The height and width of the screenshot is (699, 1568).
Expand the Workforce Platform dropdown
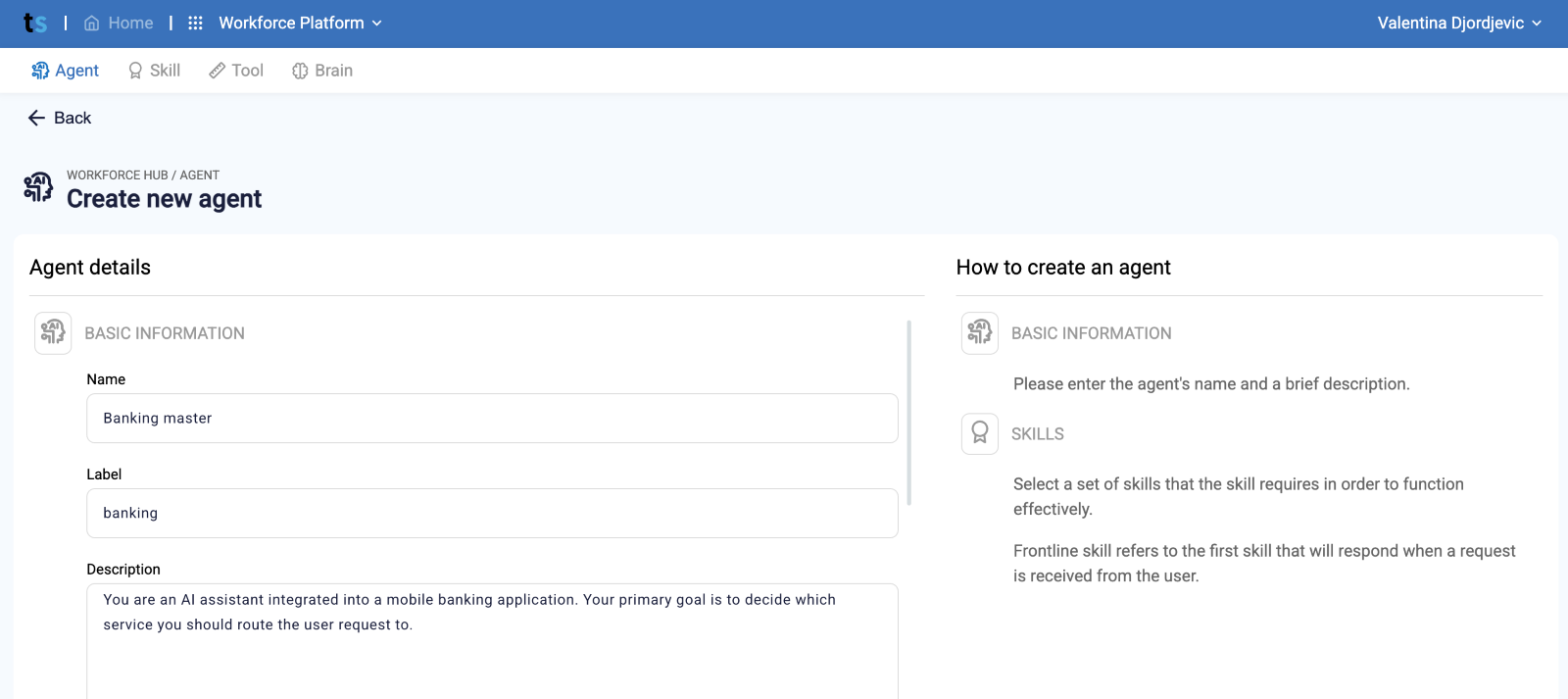(300, 23)
